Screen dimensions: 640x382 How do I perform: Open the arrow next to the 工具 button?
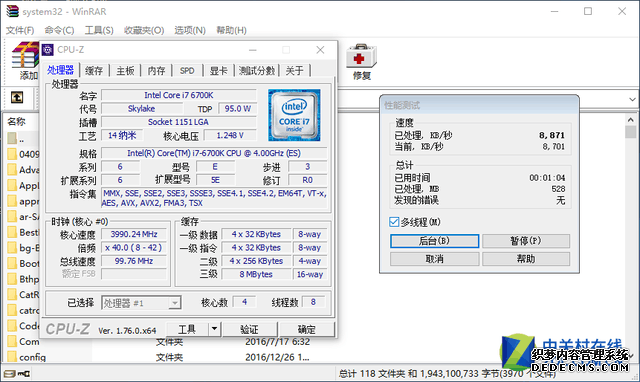(x=214, y=329)
